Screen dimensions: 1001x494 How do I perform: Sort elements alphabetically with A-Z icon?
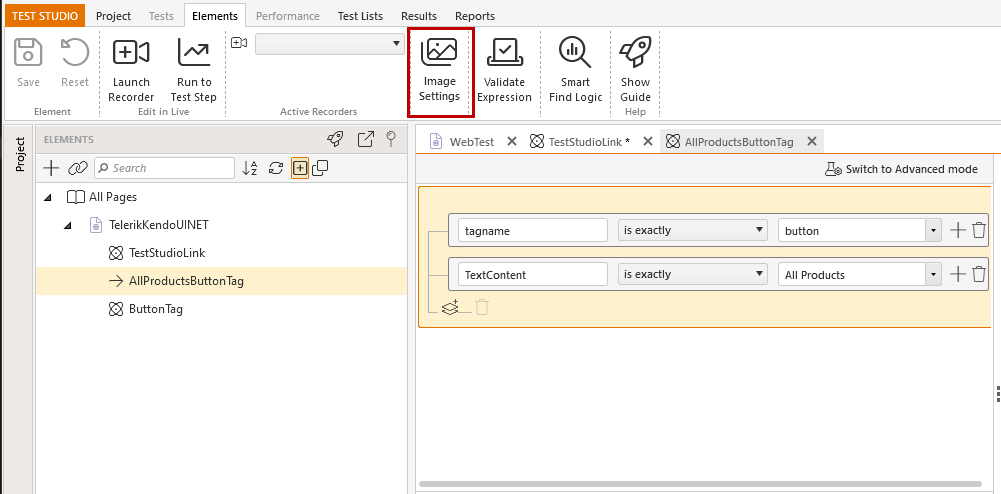pyautogui.click(x=250, y=168)
